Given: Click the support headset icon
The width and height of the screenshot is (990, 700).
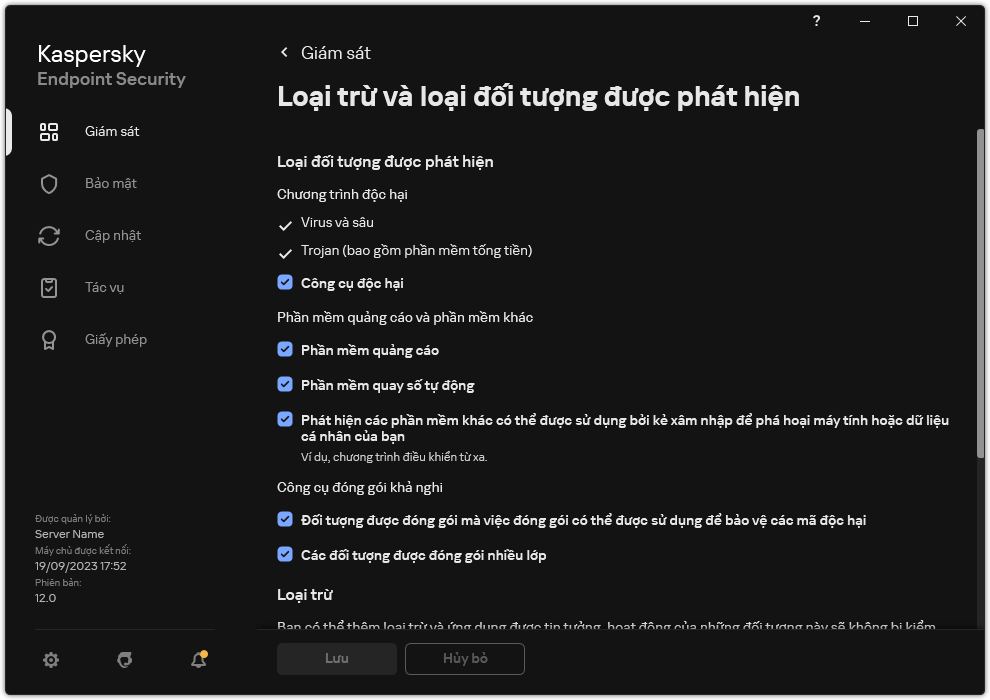Looking at the screenshot, I should (x=125, y=660).
